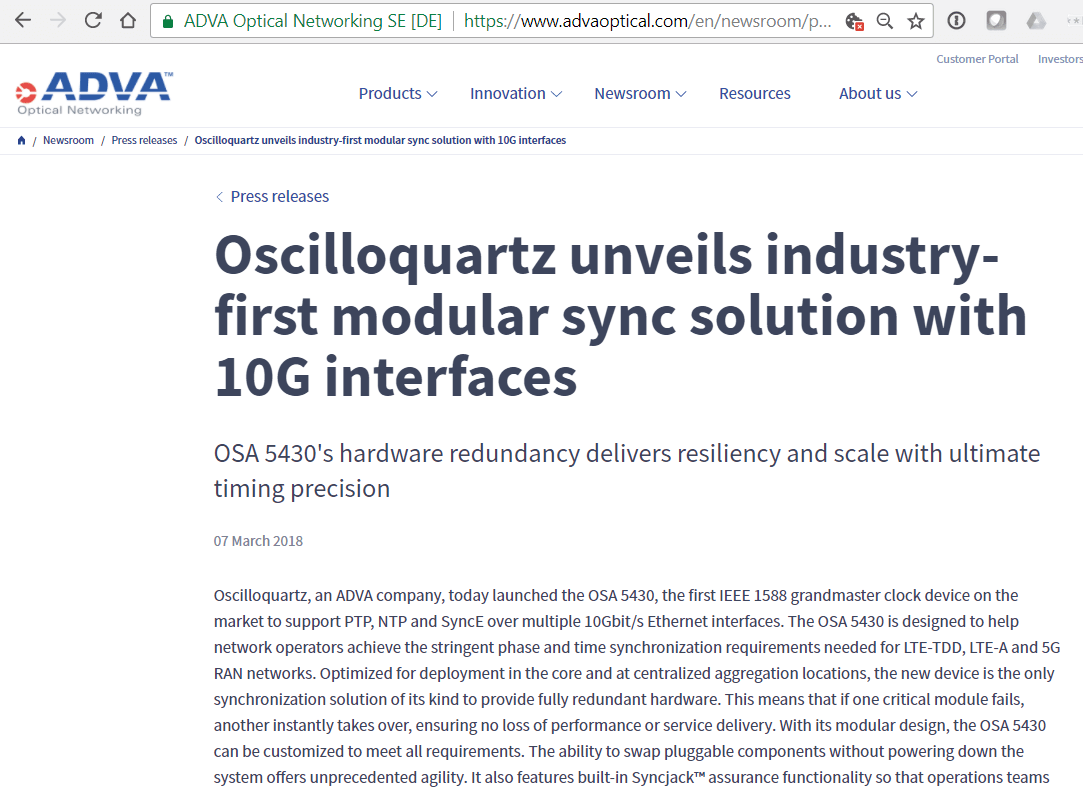
Task: Open the Innovation dropdown
Action: (x=515, y=93)
